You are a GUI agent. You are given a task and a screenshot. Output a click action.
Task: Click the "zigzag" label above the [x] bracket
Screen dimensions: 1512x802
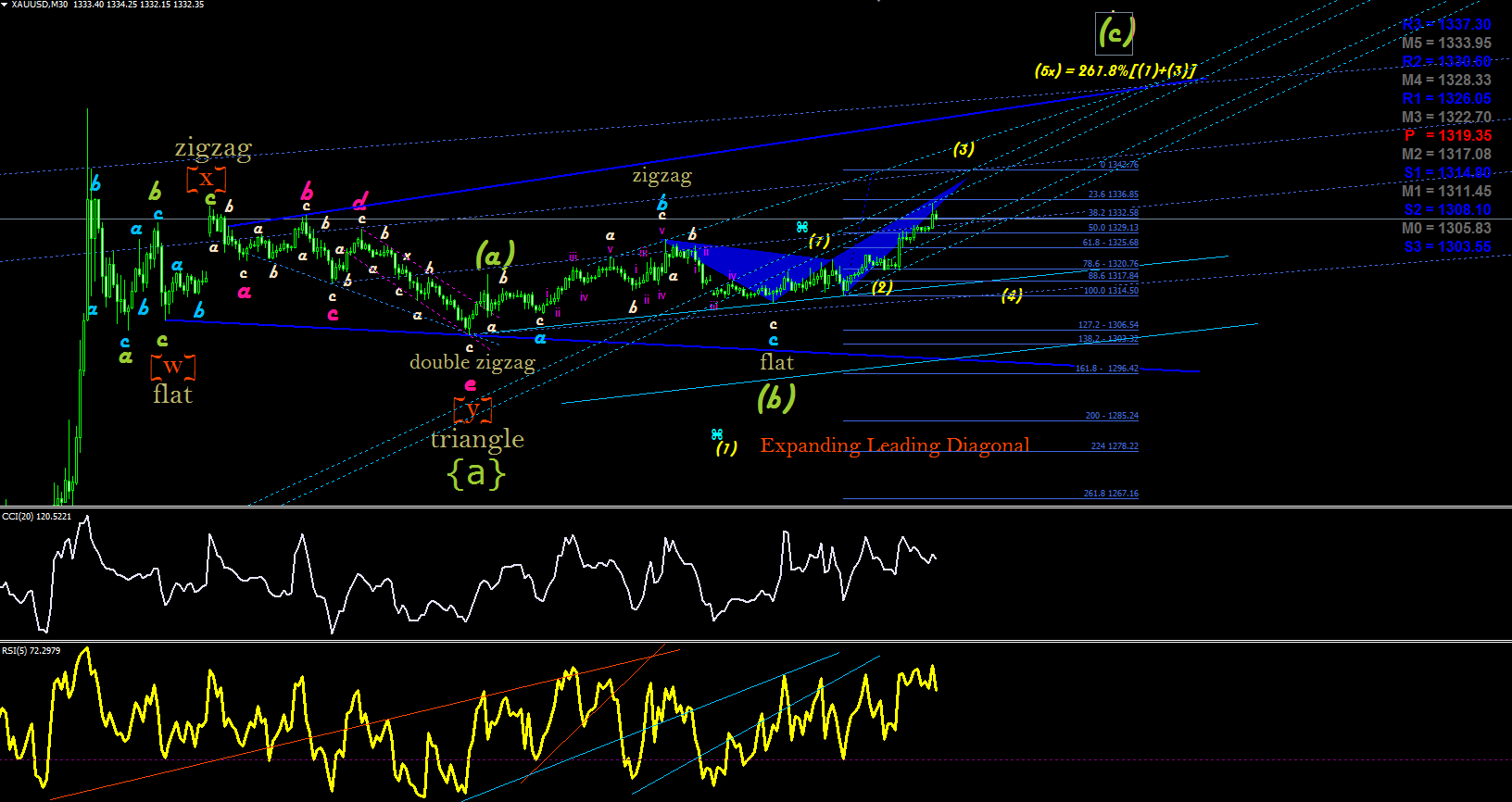click(213, 148)
